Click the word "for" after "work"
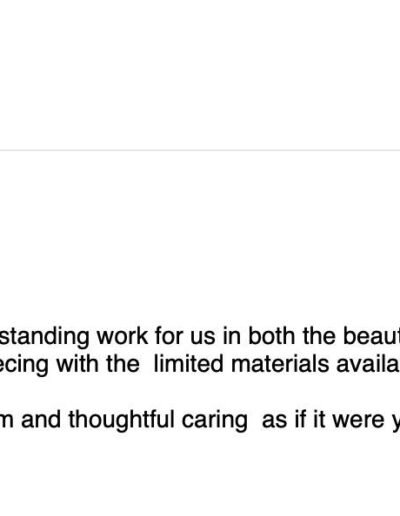The width and height of the screenshot is (400, 516). coord(169,336)
